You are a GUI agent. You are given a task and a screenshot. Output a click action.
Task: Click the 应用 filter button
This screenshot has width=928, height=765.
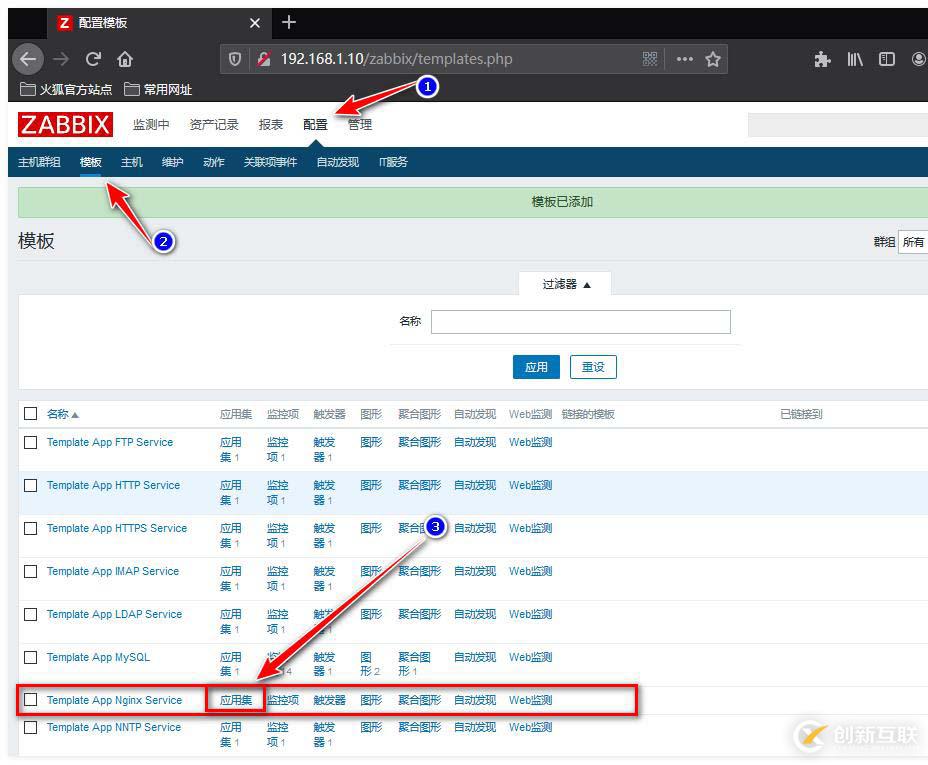[536, 367]
